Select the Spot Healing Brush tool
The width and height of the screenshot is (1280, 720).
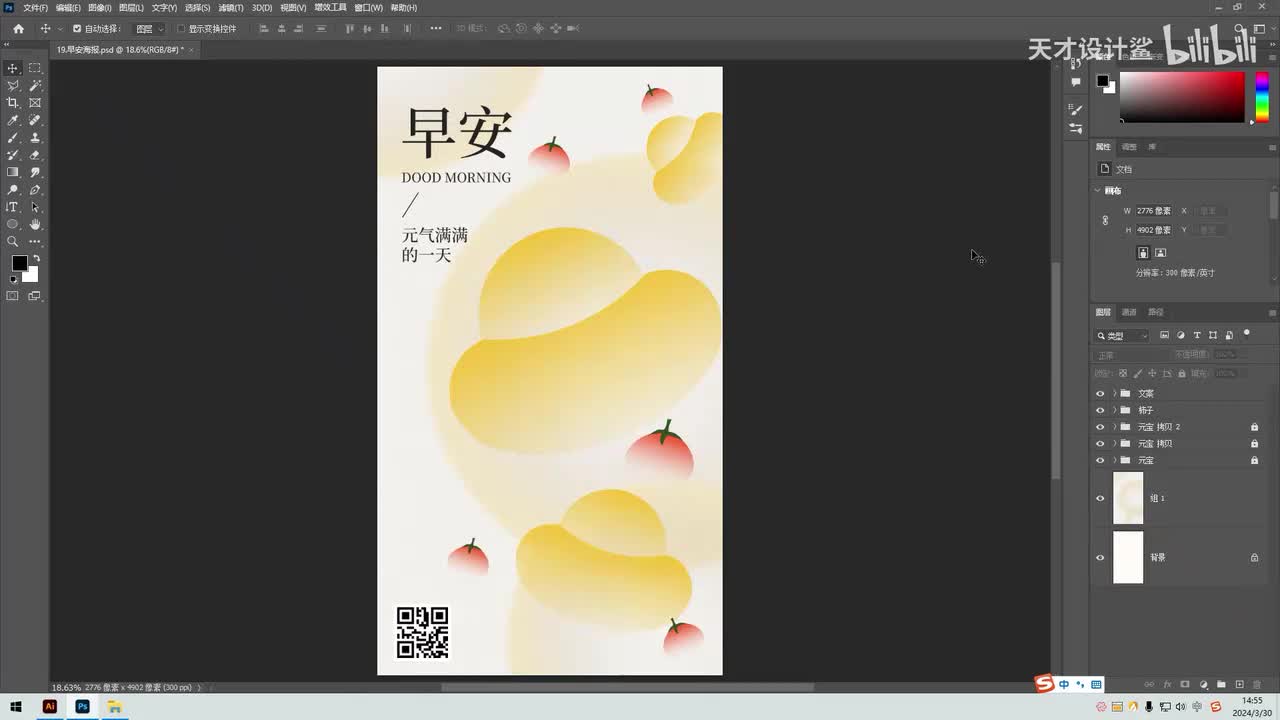click(x=35, y=120)
